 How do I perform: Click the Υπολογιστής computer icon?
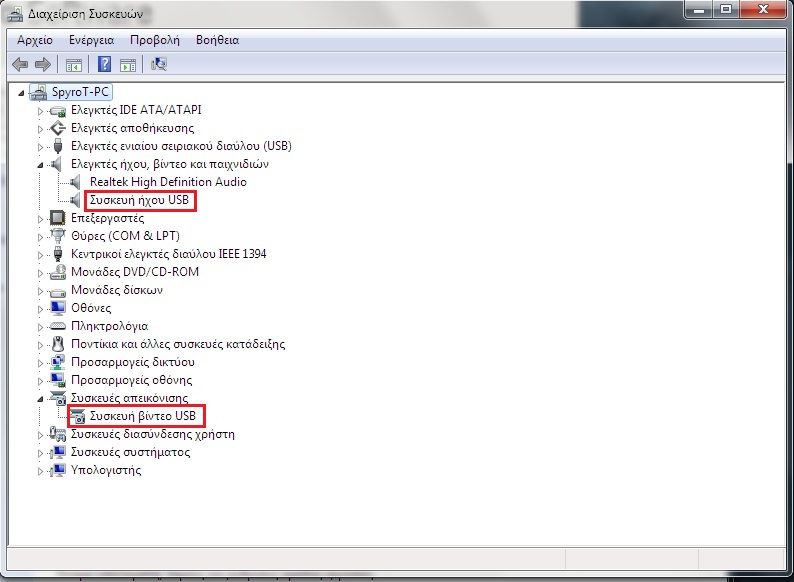(x=58, y=470)
